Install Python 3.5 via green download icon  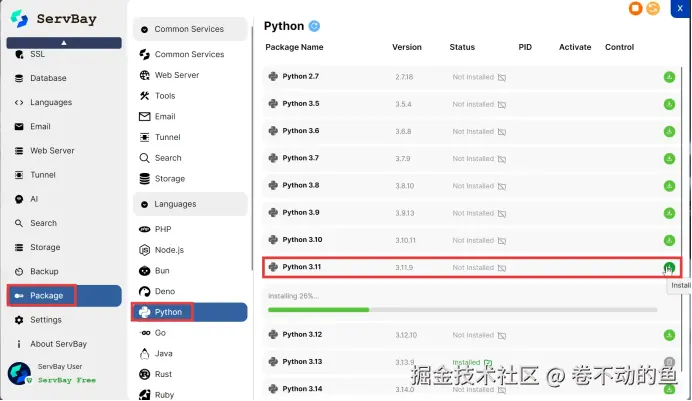[x=669, y=104]
